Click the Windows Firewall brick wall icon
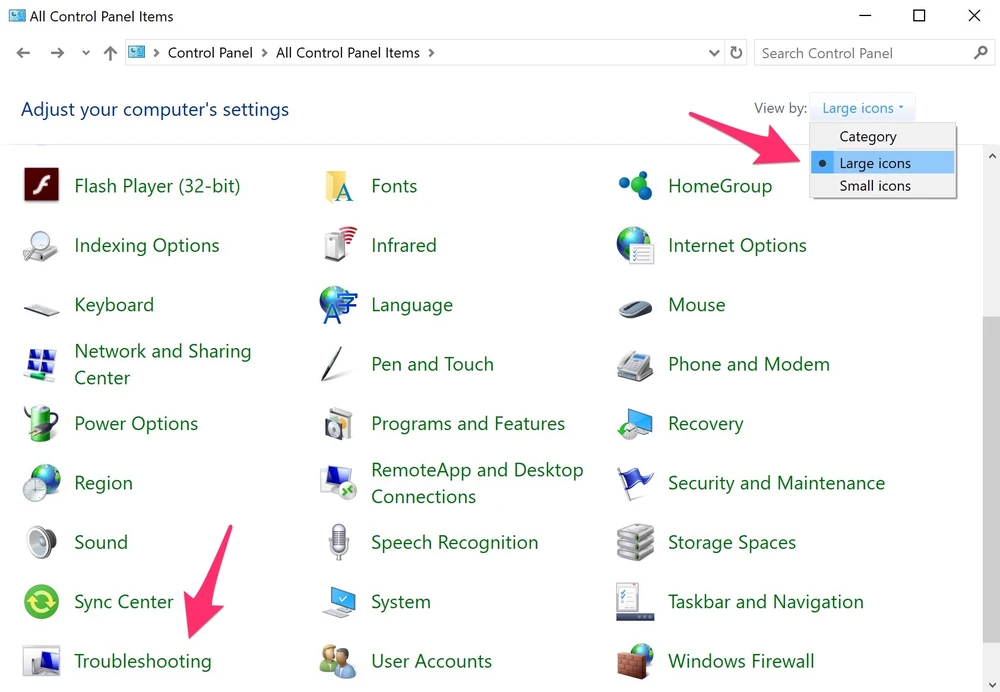The height and width of the screenshot is (692, 1000). 635,661
